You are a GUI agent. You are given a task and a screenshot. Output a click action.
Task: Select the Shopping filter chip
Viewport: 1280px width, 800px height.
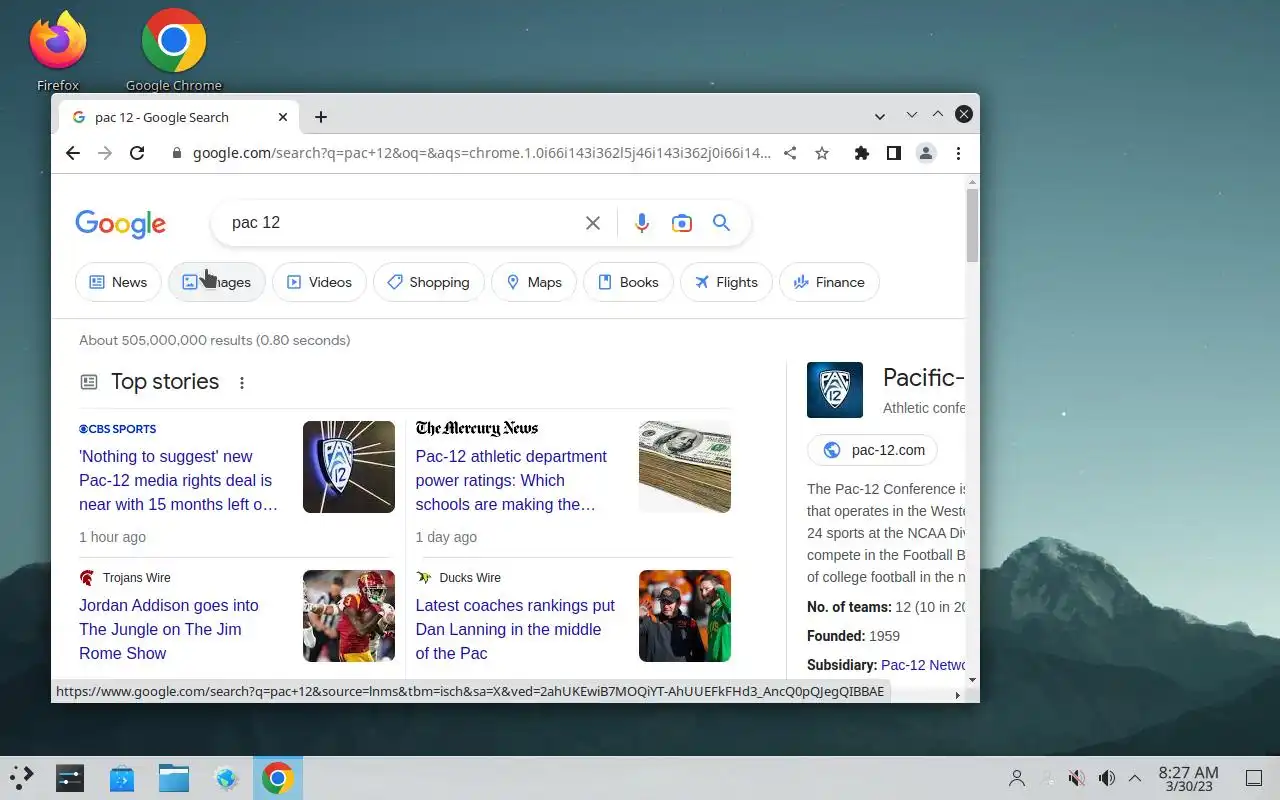point(428,282)
